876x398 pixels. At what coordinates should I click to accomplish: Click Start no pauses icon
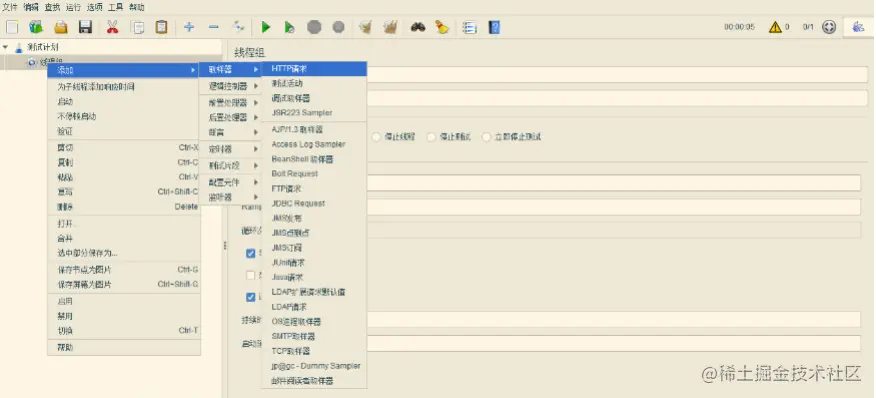[x=289, y=27]
